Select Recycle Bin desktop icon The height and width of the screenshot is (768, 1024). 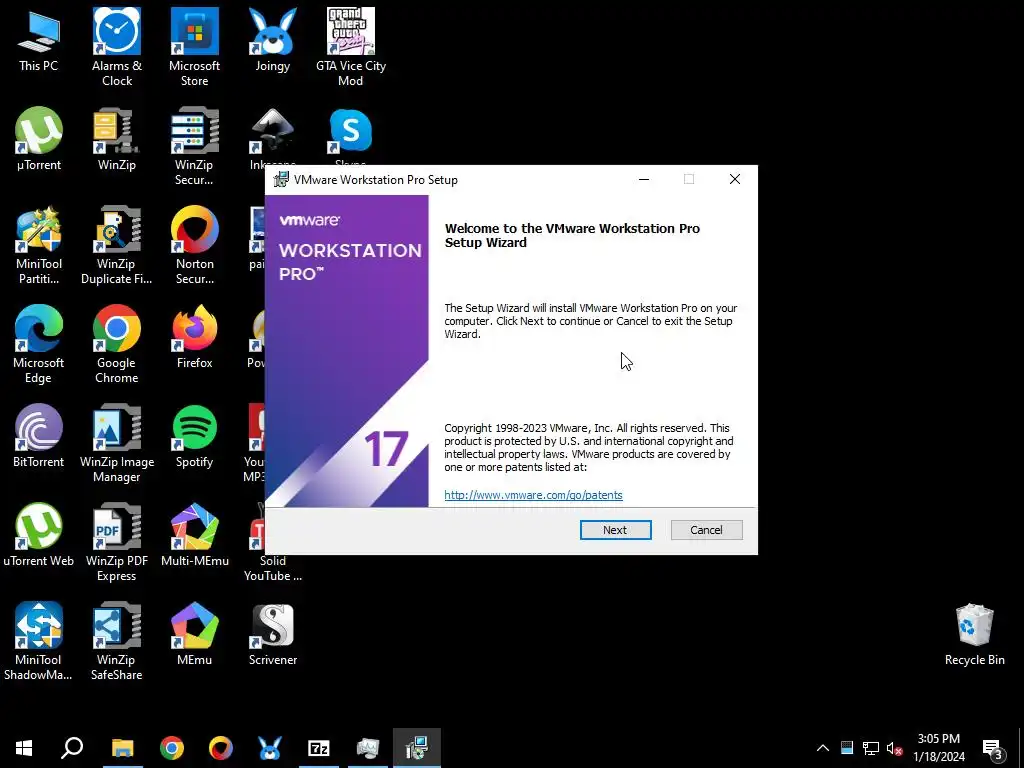click(974, 634)
